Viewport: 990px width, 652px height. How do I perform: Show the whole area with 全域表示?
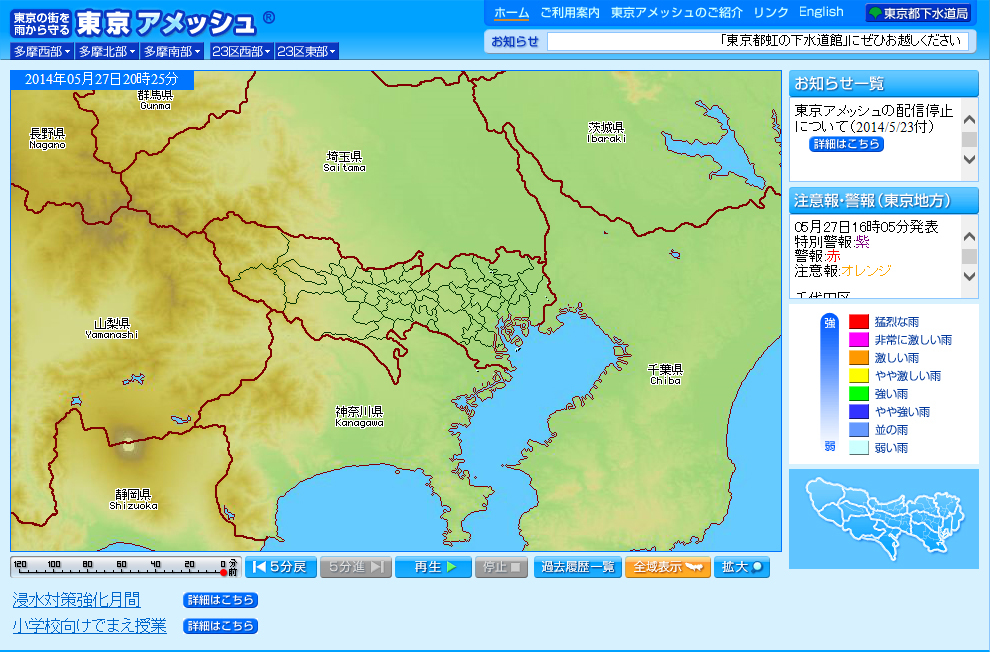click(668, 567)
